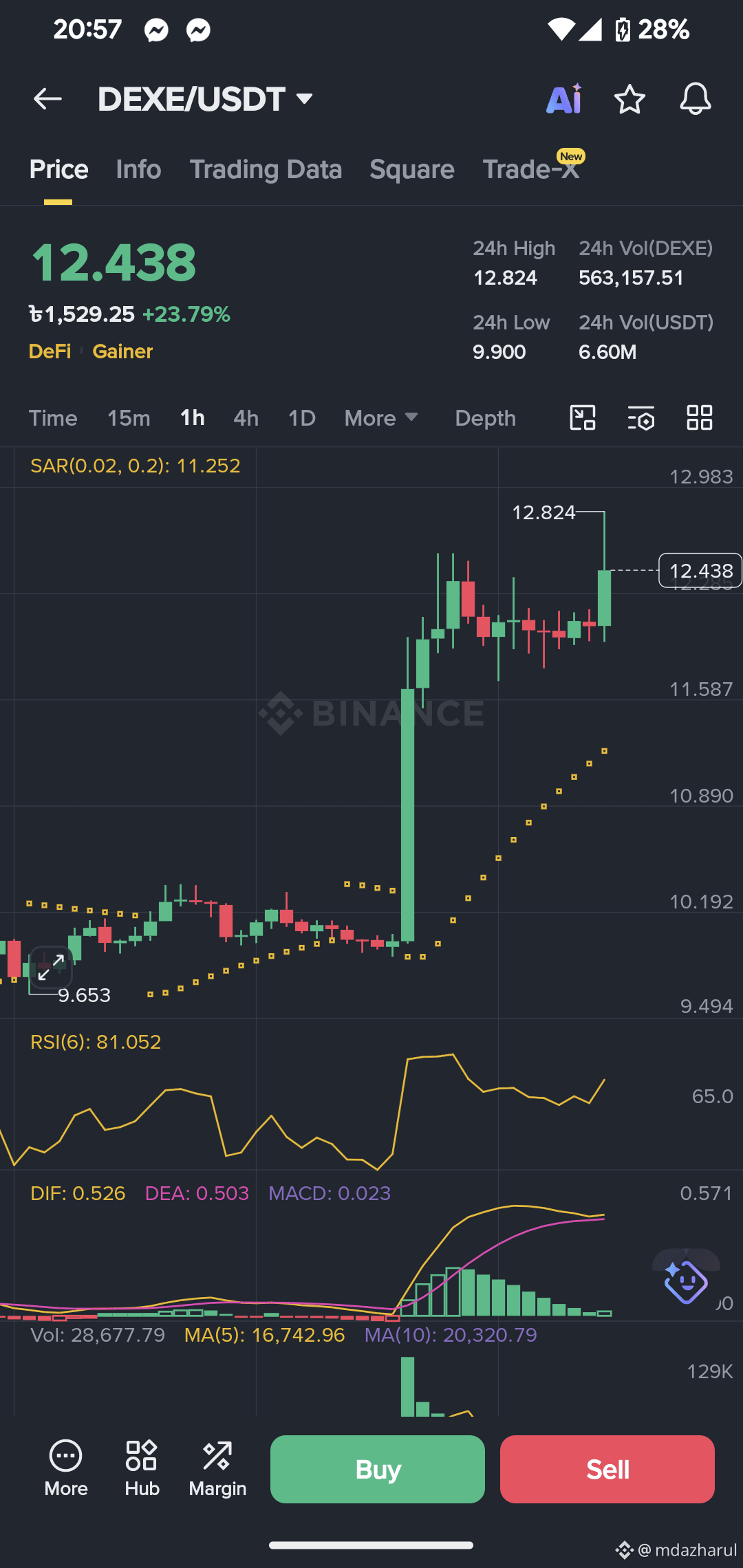
Task: Open the AI analysis icon
Action: [564, 99]
